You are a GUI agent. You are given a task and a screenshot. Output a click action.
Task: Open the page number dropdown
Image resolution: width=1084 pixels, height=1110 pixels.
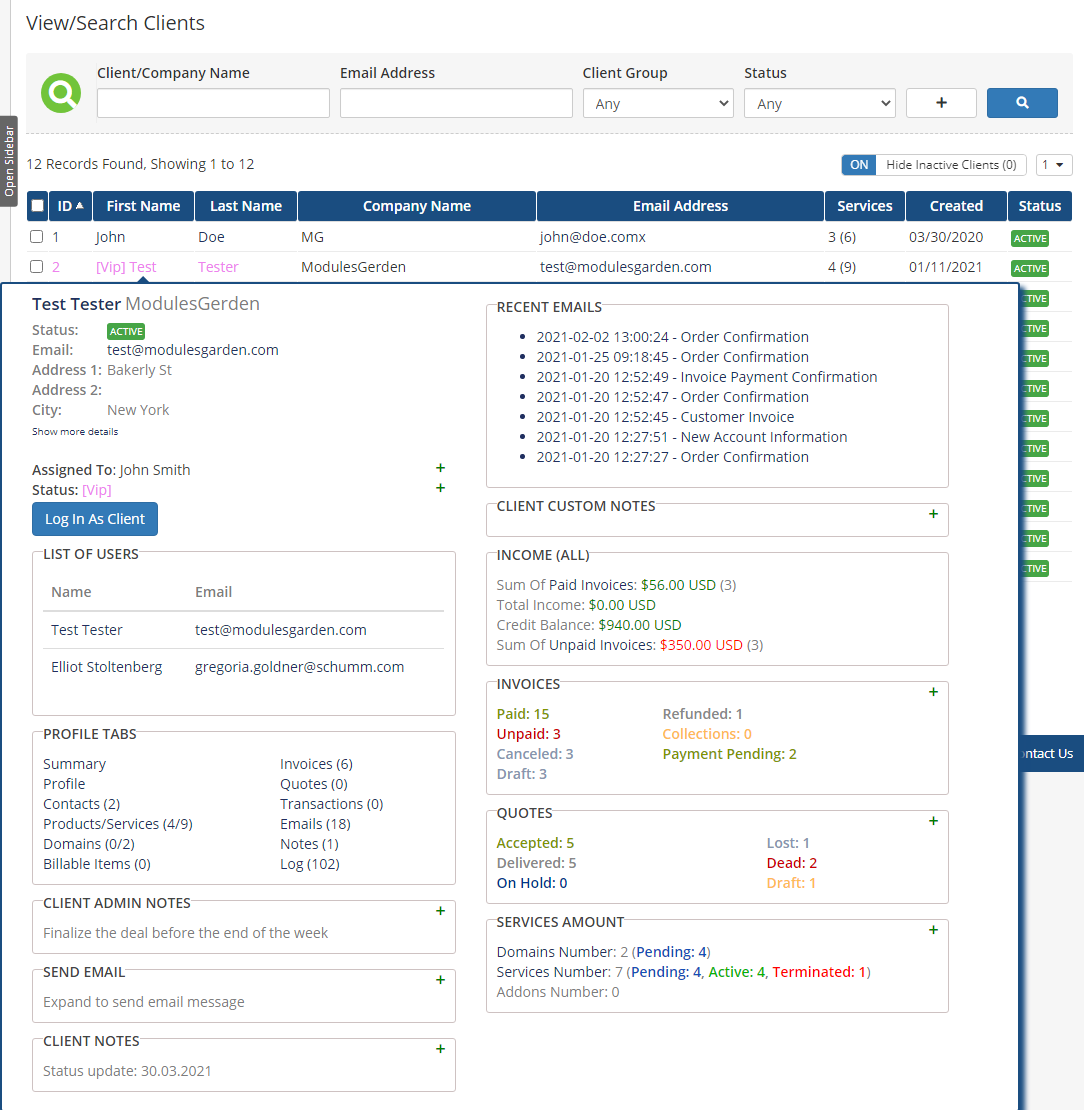1054,164
